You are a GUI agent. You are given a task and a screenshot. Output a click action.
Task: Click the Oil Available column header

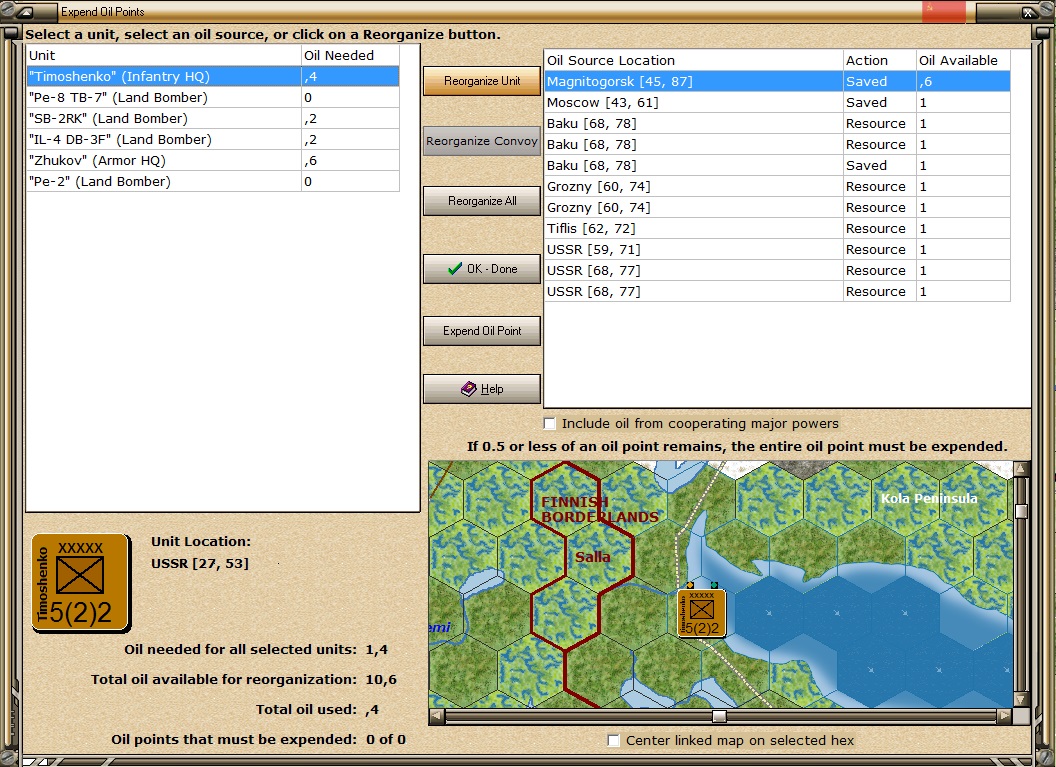[x=963, y=60]
